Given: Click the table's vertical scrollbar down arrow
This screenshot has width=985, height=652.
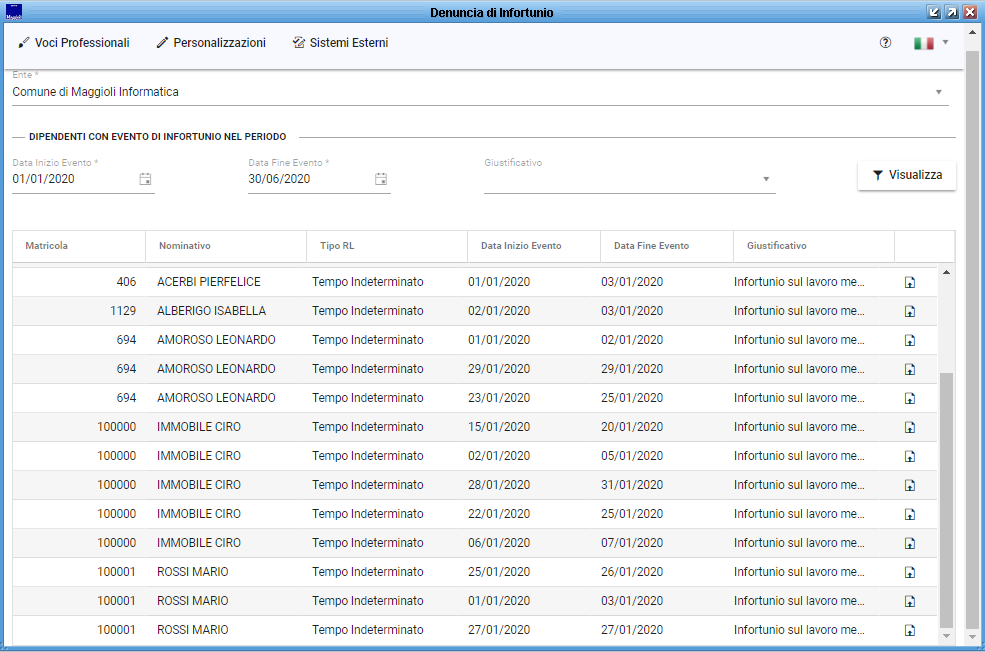Looking at the screenshot, I should [x=946, y=636].
